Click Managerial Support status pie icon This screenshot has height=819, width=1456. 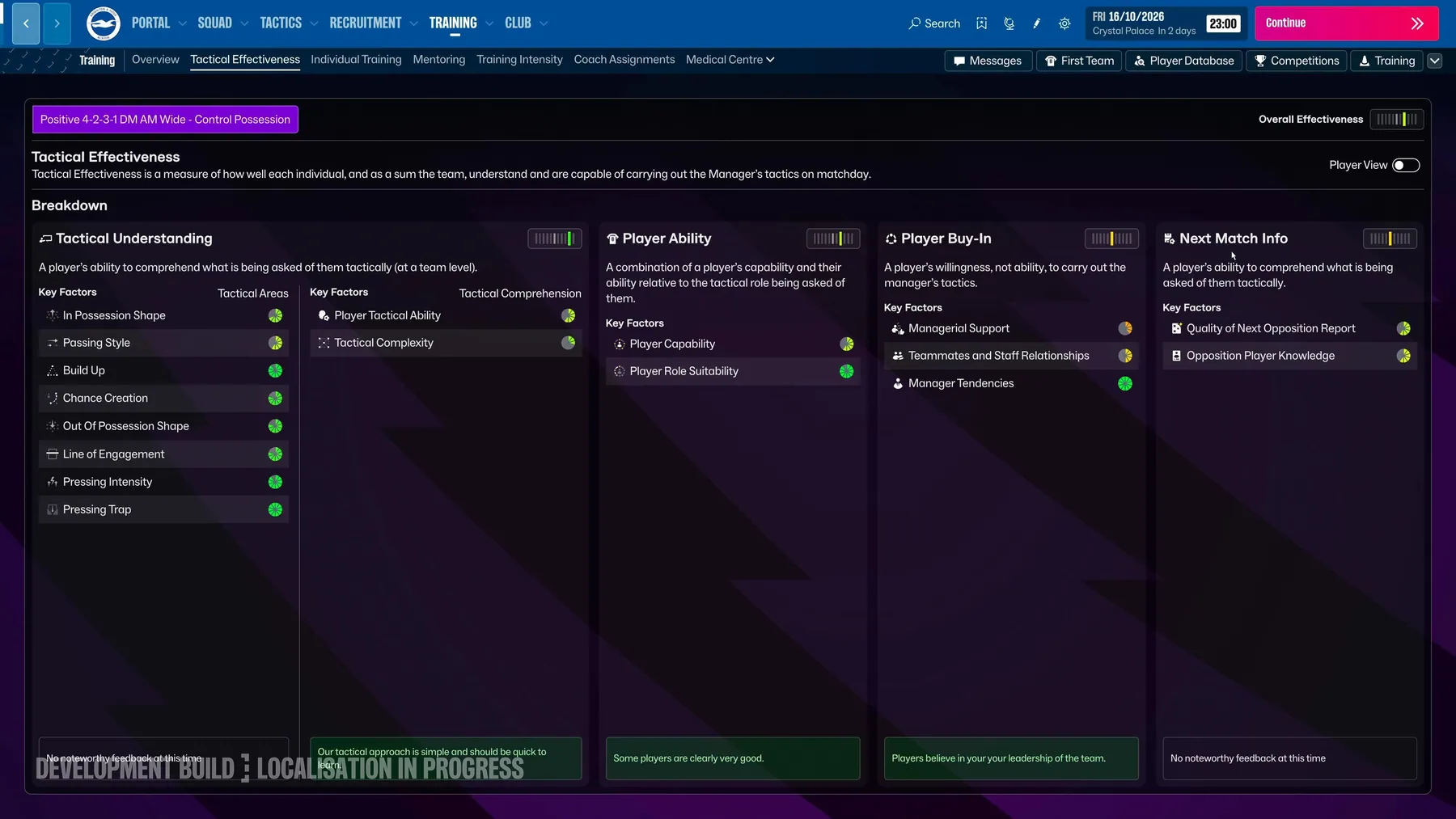pos(1124,328)
